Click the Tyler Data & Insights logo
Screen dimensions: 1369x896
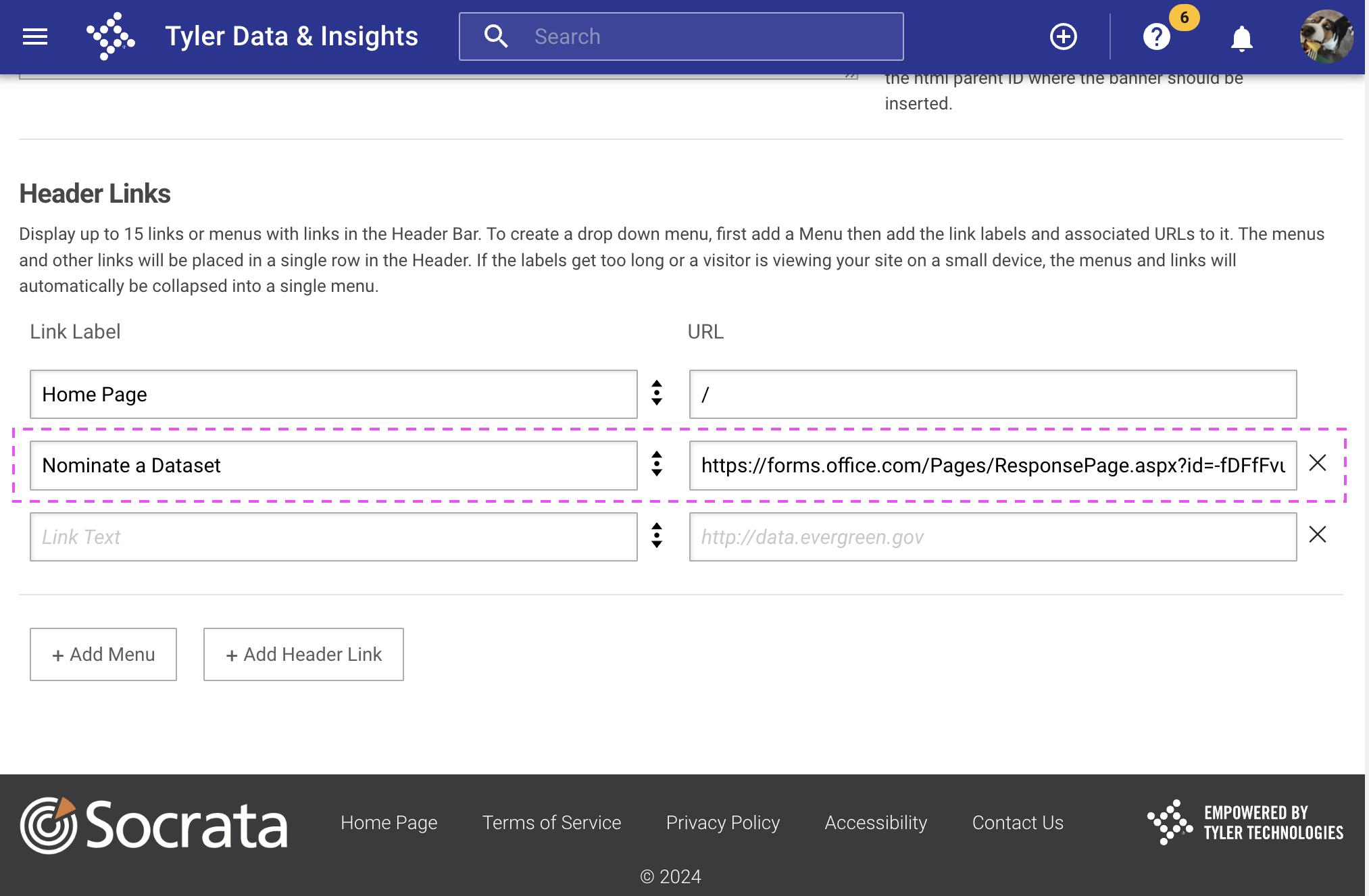click(111, 36)
